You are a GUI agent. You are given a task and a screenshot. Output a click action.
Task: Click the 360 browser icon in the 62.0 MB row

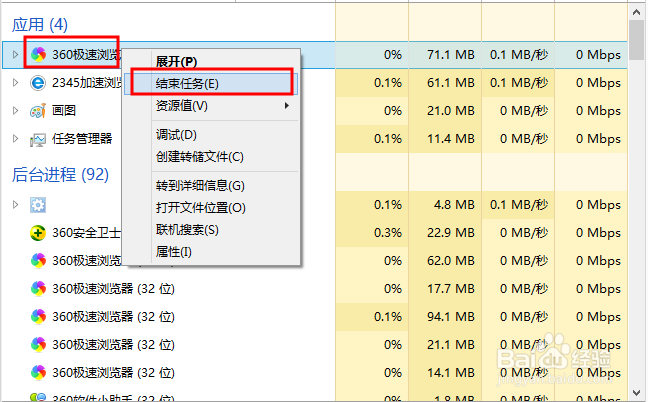coord(38,261)
